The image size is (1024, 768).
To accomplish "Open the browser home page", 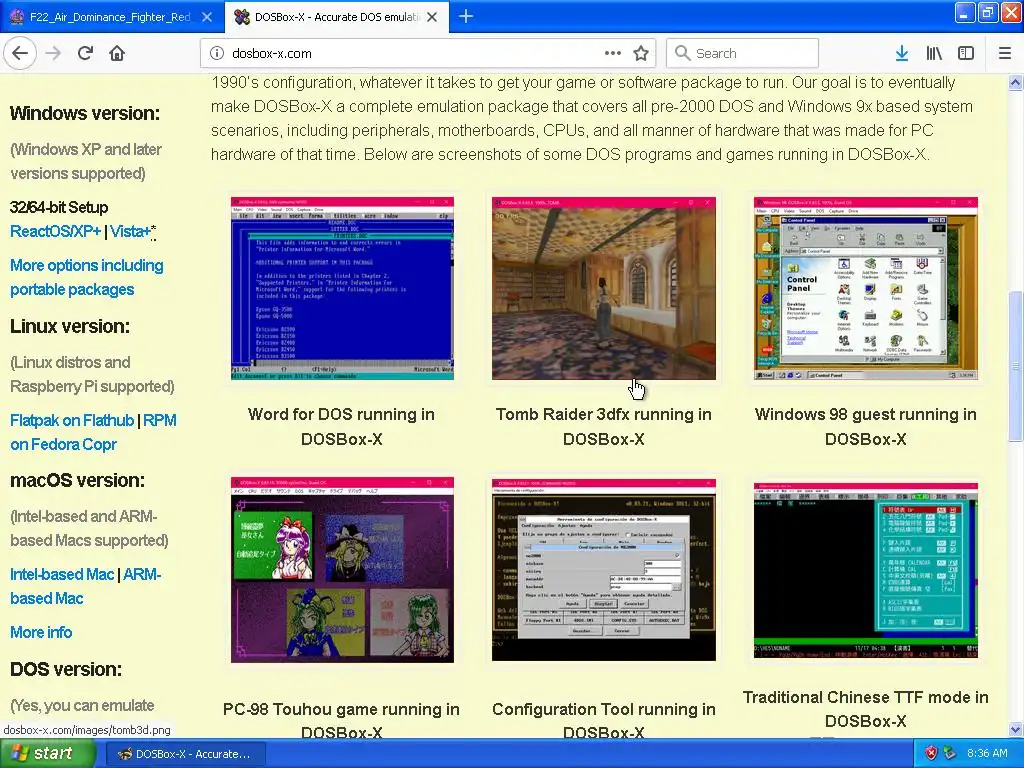I will pyautogui.click(x=117, y=53).
